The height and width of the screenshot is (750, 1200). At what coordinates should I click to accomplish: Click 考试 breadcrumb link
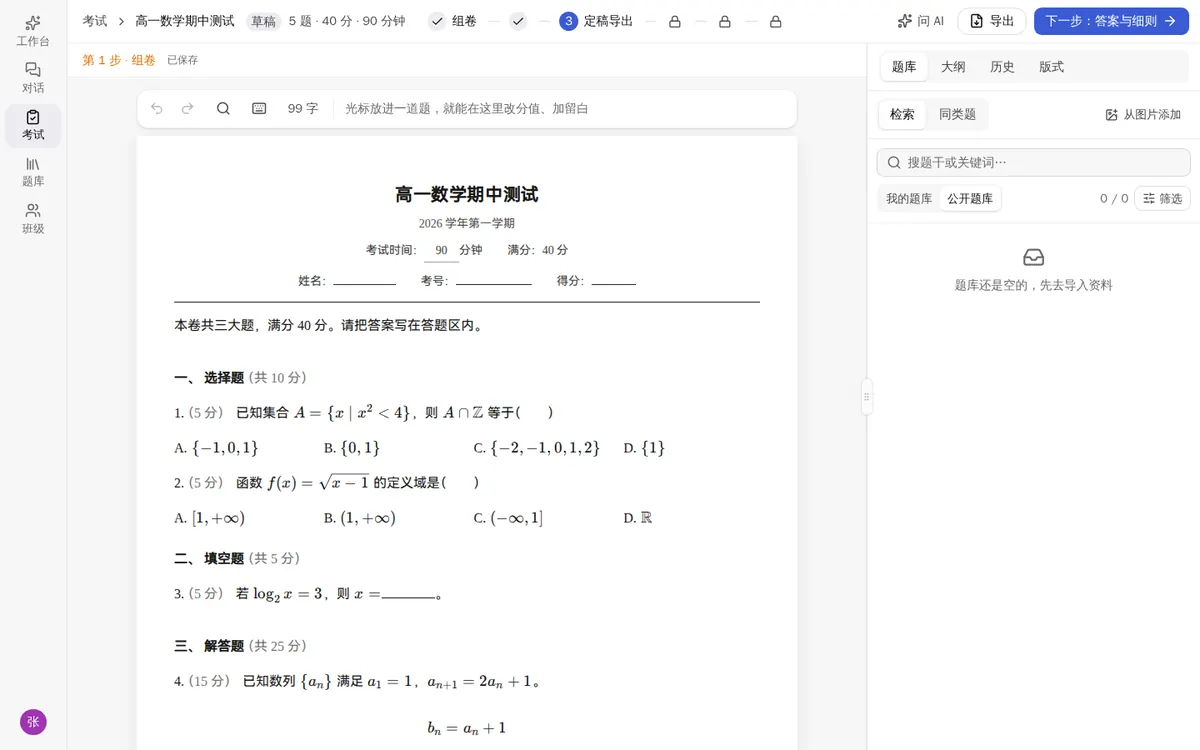(x=95, y=21)
